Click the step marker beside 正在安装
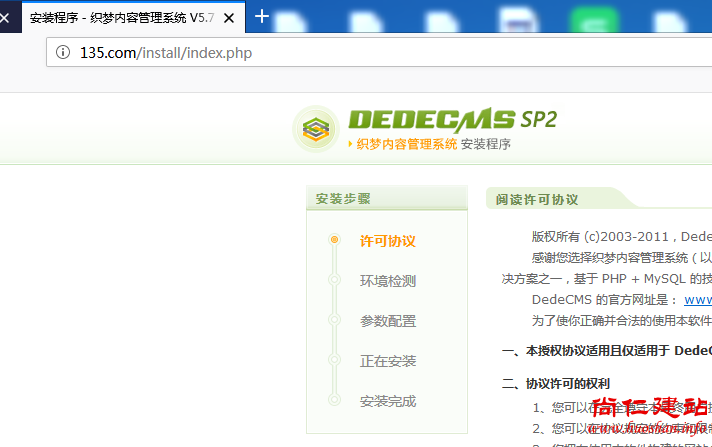The width and height of the screenshot is (712, 447). click(334, 359)
